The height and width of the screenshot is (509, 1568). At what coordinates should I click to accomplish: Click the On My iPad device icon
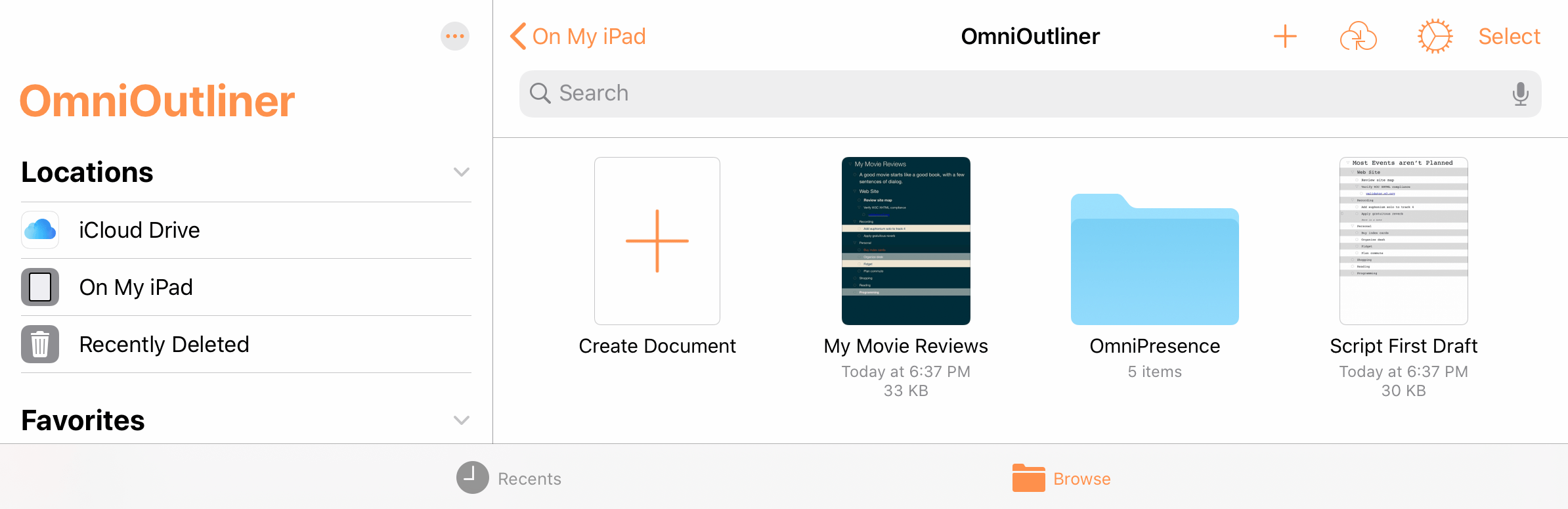[40, 287]
